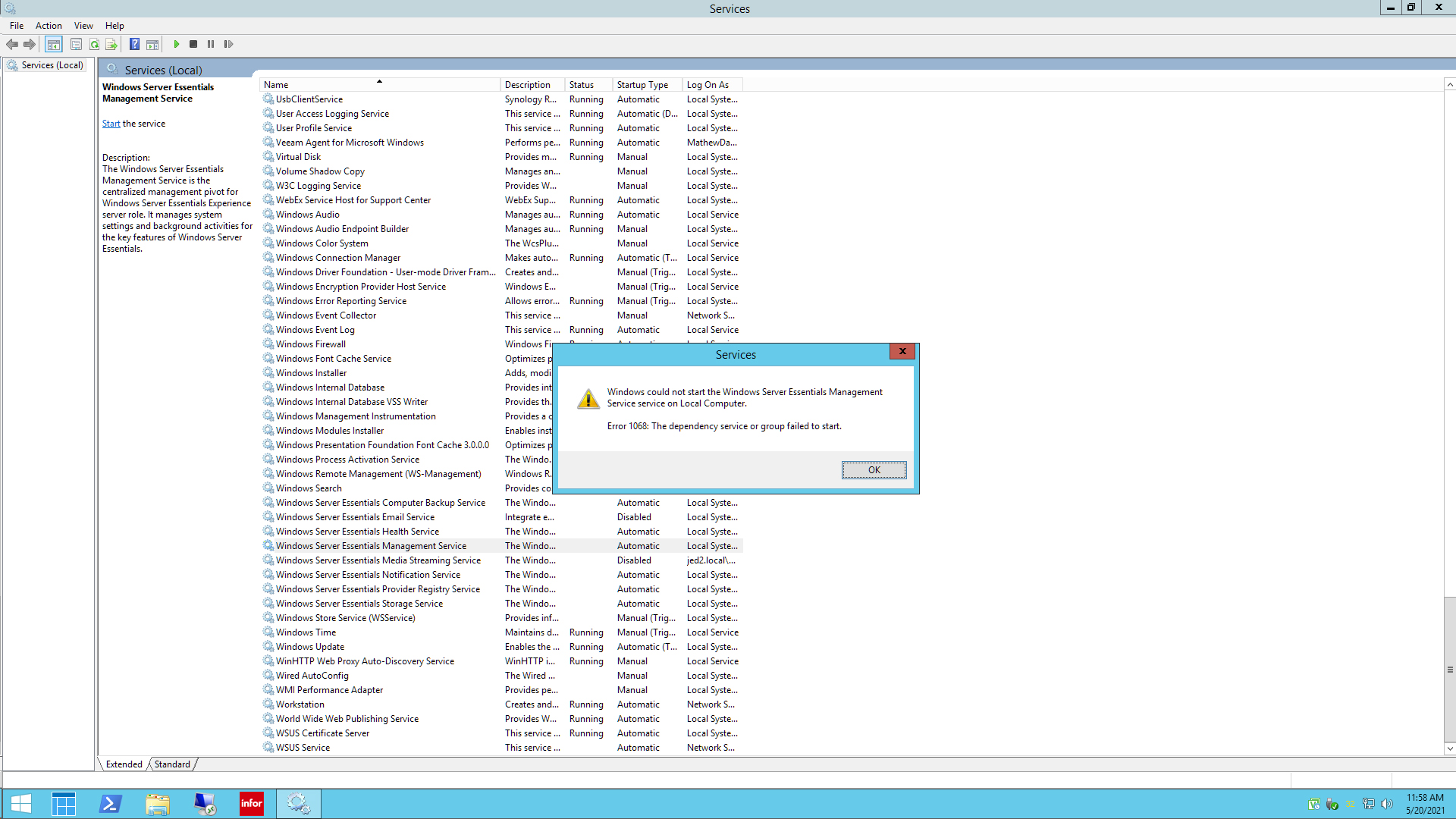The image size is (1456, 819).
Task: Click the Back arrow in the toolbar
Action: (12, 44)
